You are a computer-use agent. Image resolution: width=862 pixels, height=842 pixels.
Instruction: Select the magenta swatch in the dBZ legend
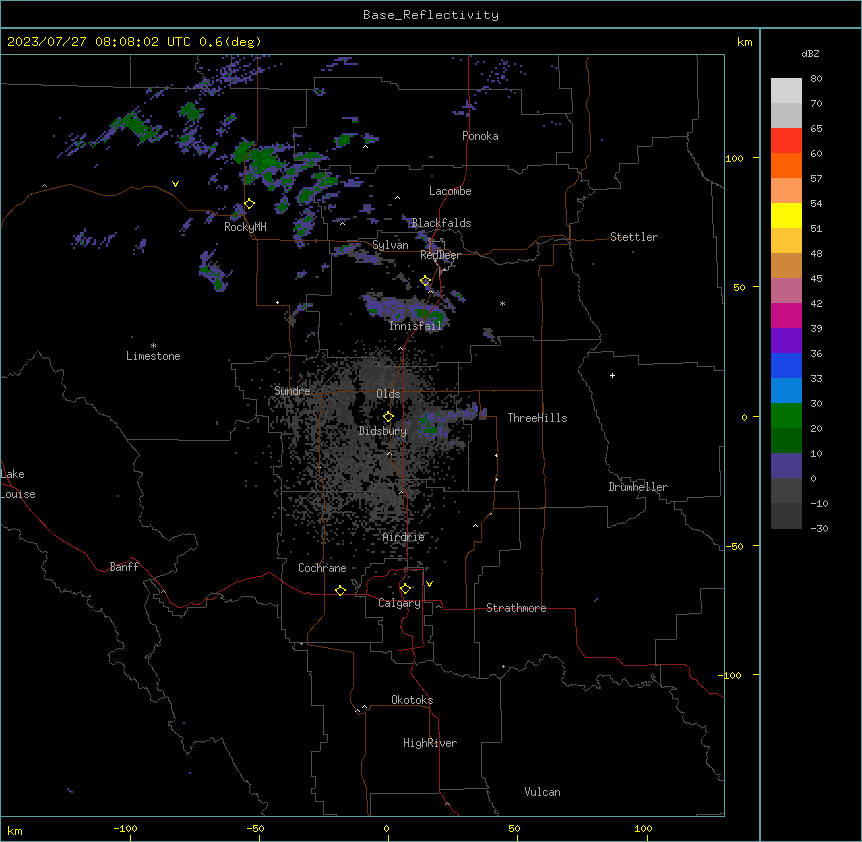786,315
